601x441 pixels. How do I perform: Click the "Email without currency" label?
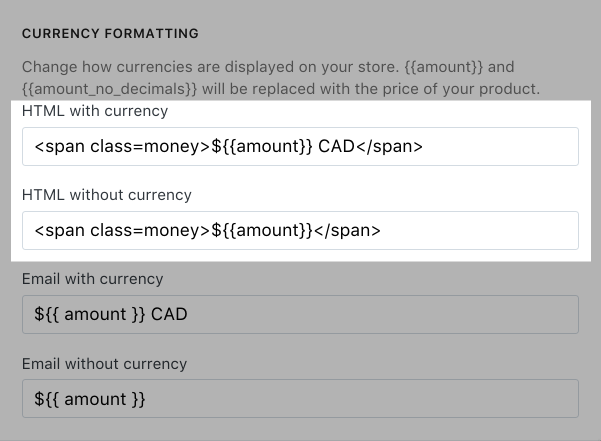(x=104, y=363)
